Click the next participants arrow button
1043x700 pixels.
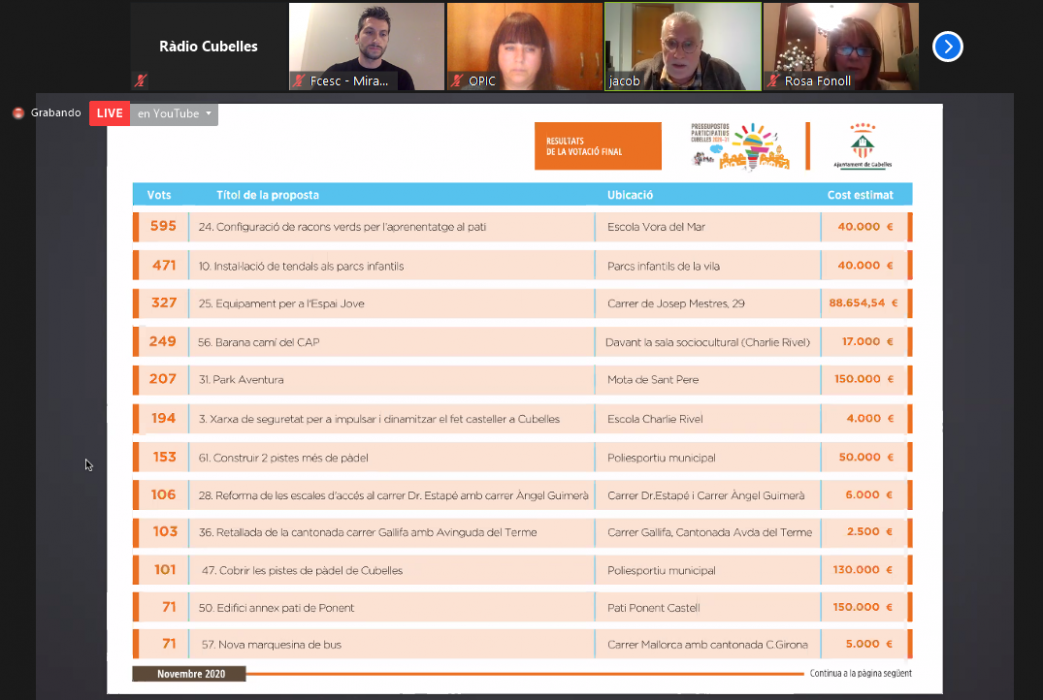click(947, 47)
